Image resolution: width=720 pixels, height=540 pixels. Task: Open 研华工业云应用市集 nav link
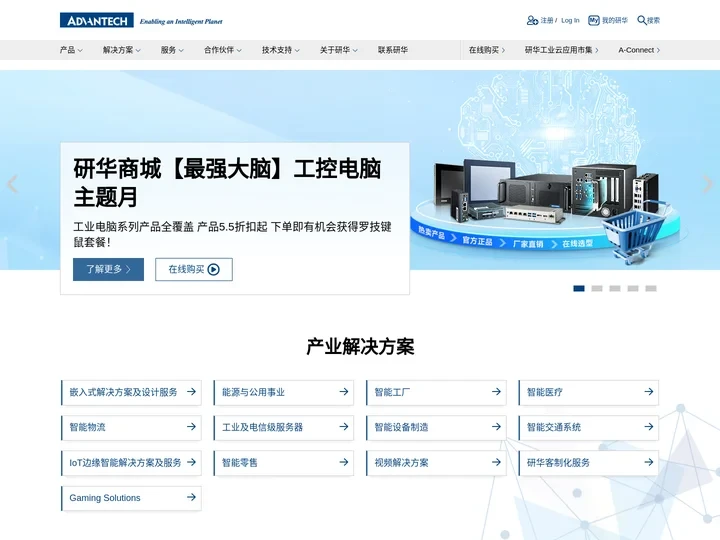point(562,50)
